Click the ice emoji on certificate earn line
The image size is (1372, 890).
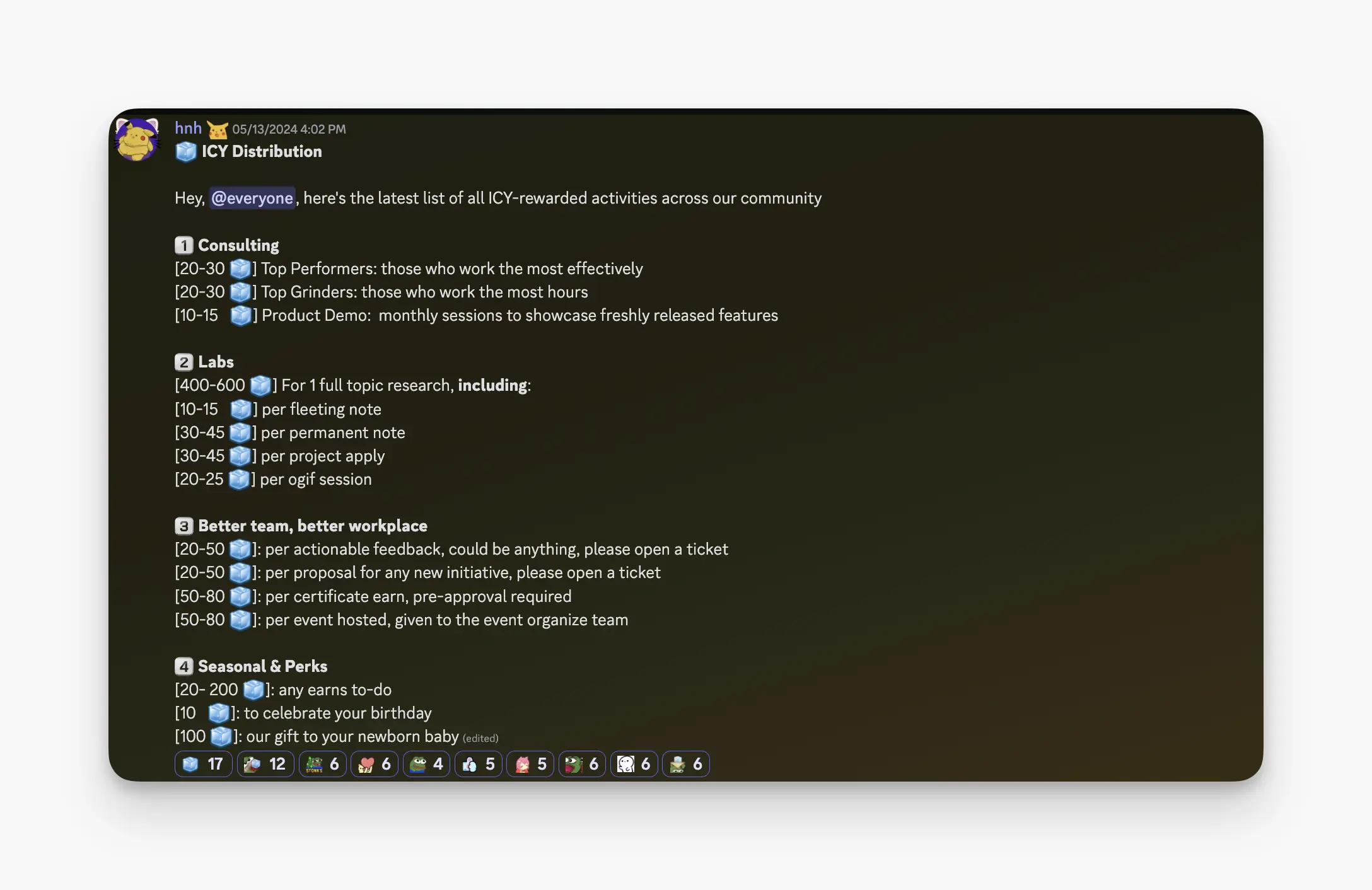[x=240, y=597]
